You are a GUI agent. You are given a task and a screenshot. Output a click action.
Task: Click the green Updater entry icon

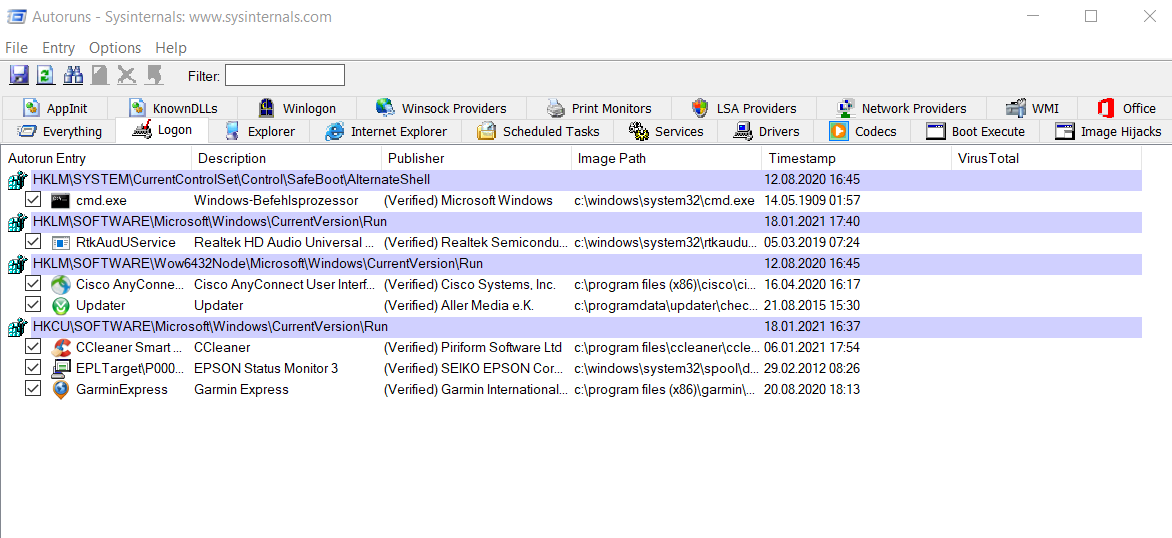[61, 305]
